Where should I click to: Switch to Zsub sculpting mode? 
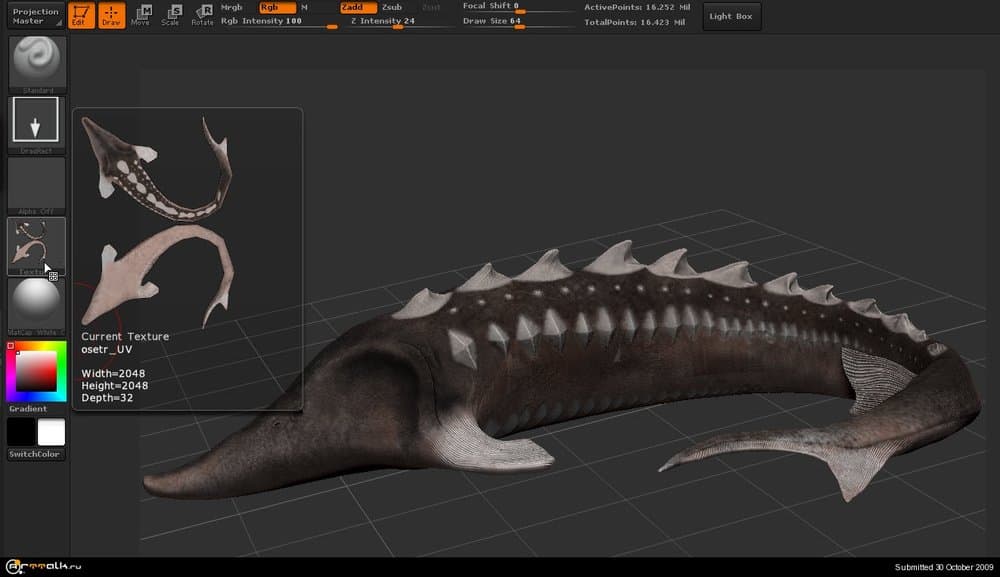pos(392,7)
